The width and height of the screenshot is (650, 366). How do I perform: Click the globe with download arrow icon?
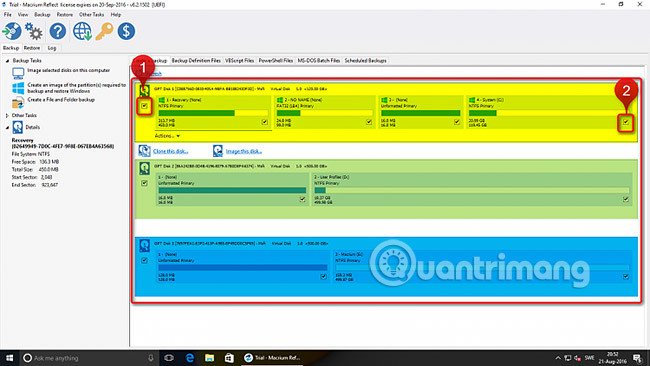point(82,31)
